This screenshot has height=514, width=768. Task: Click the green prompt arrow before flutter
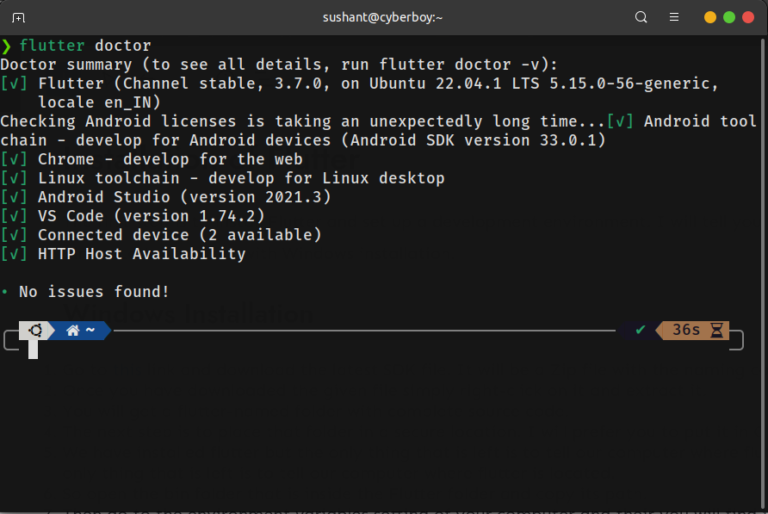pos(7,46)
